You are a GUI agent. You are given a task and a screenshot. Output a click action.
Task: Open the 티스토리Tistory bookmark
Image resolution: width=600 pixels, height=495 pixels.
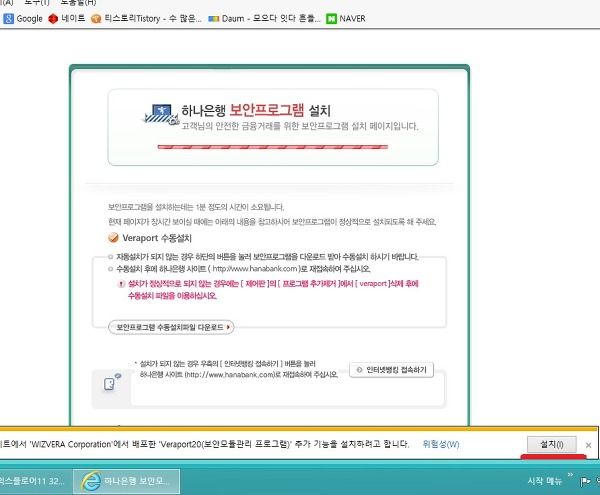click(x=146, y=18)
